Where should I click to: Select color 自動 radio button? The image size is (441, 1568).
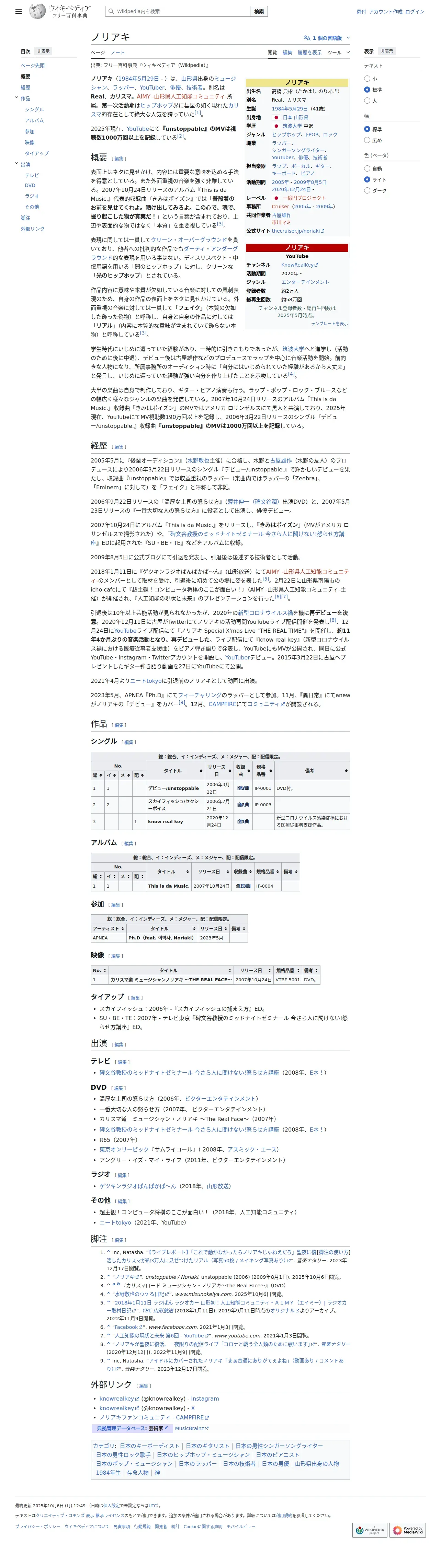pos(367,168)
